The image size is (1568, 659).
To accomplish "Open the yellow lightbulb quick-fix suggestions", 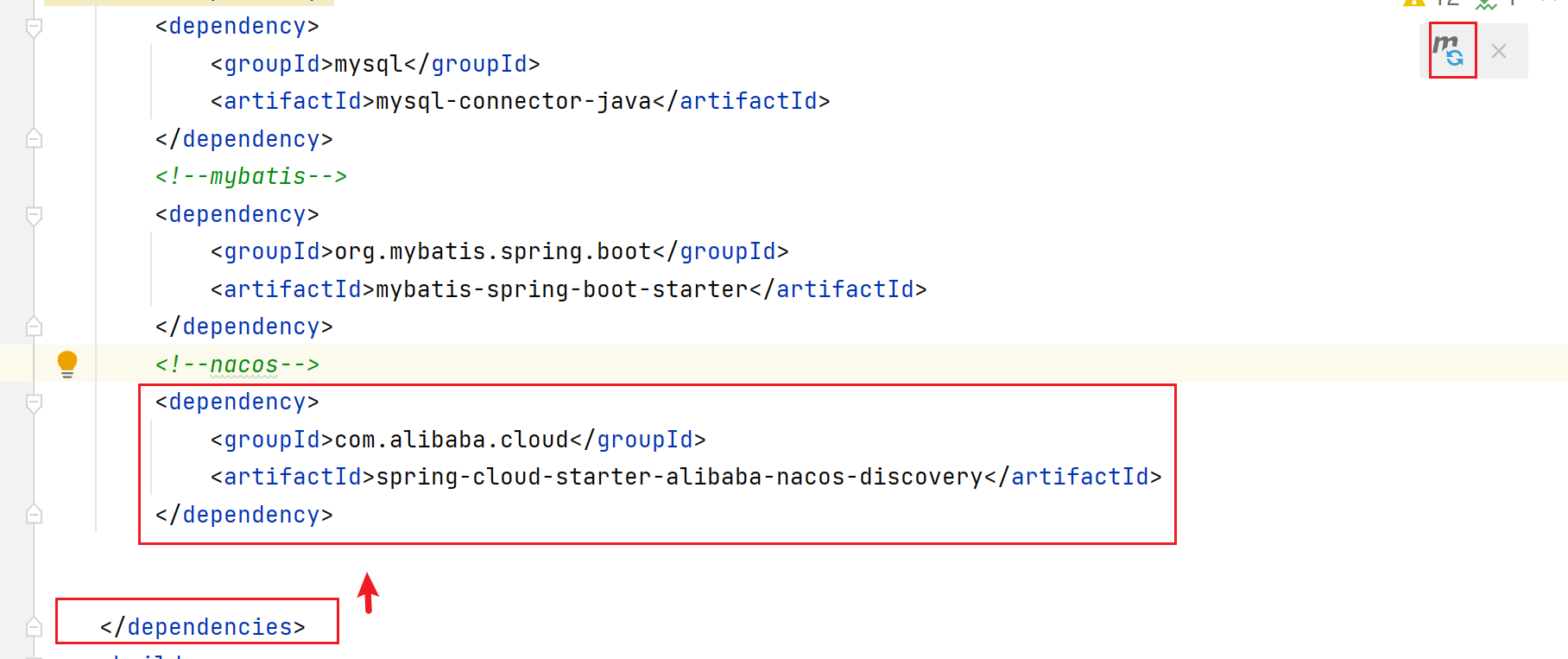I will (66, 364).
